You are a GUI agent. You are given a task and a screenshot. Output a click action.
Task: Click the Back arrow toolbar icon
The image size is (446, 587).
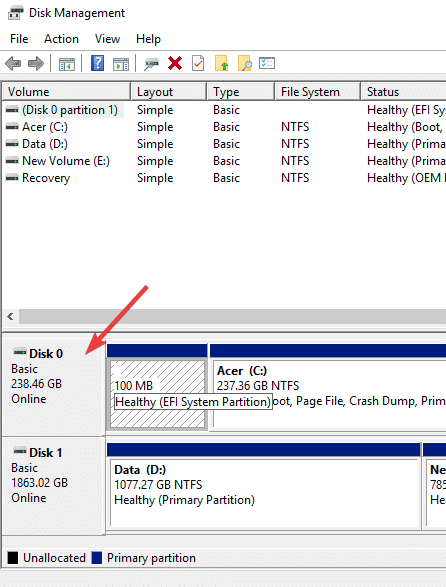[13, 63]
